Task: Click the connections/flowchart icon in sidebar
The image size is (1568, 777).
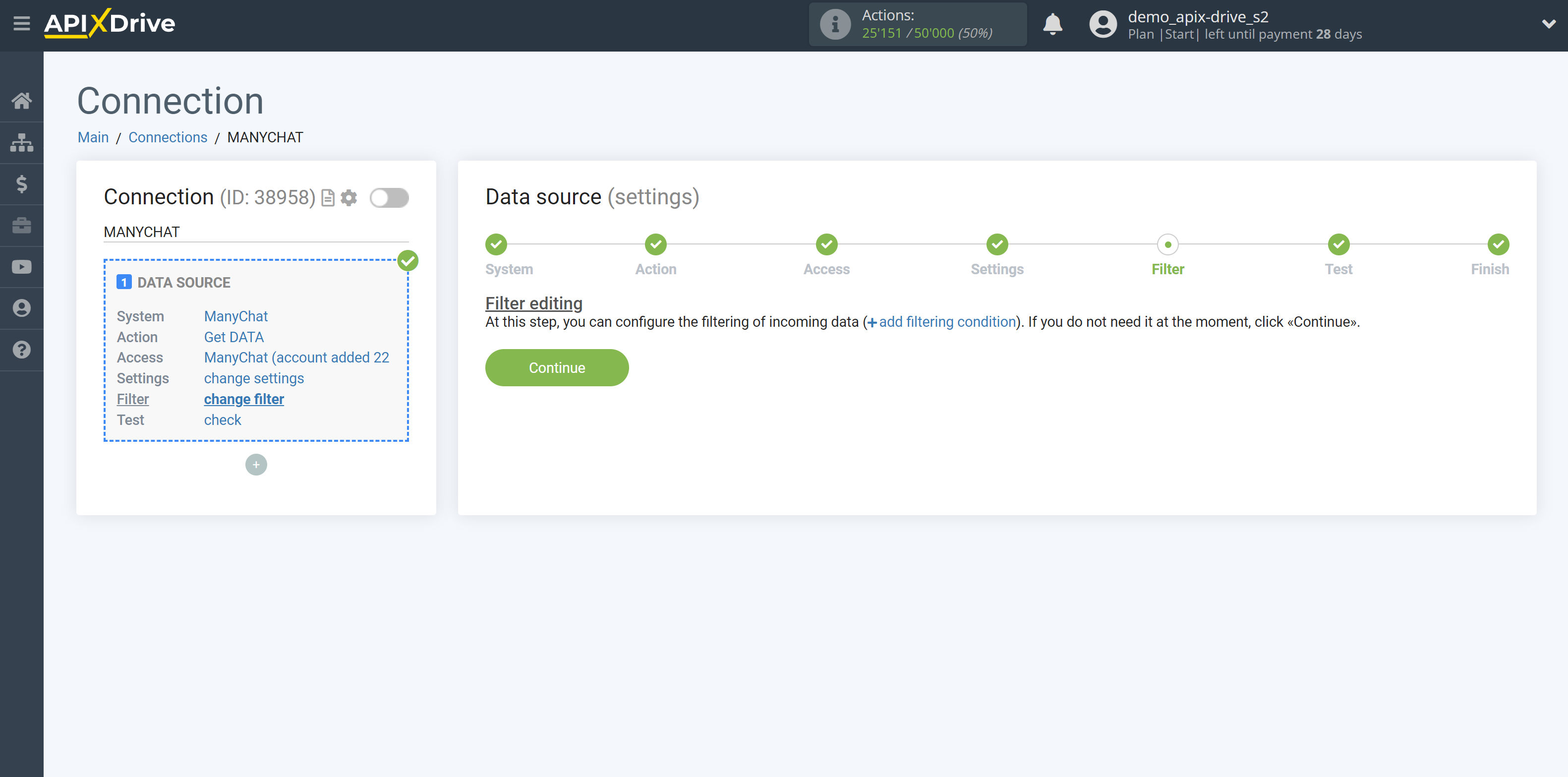Action: pyautogui.click(x=22, y=142)
